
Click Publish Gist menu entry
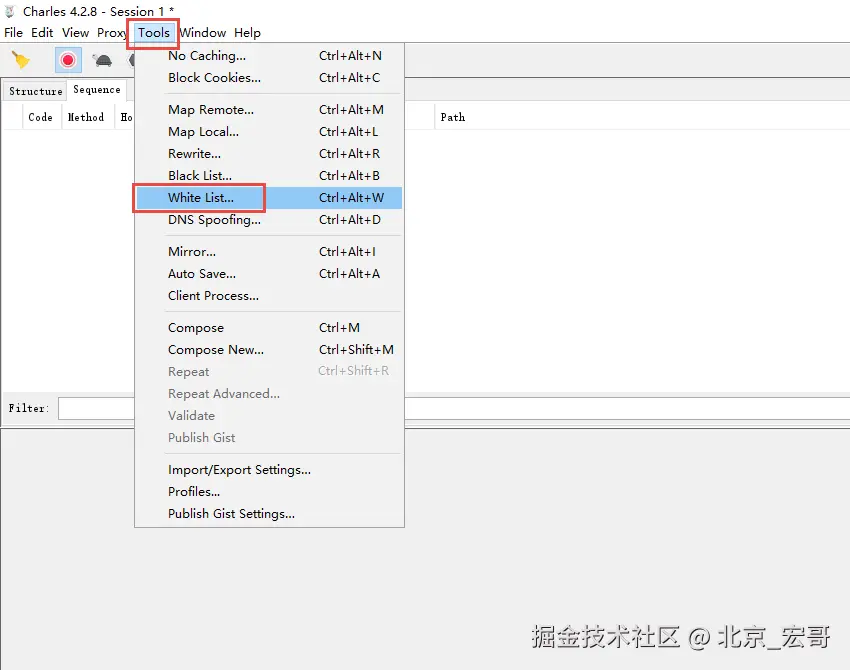[x=268, y=437]
